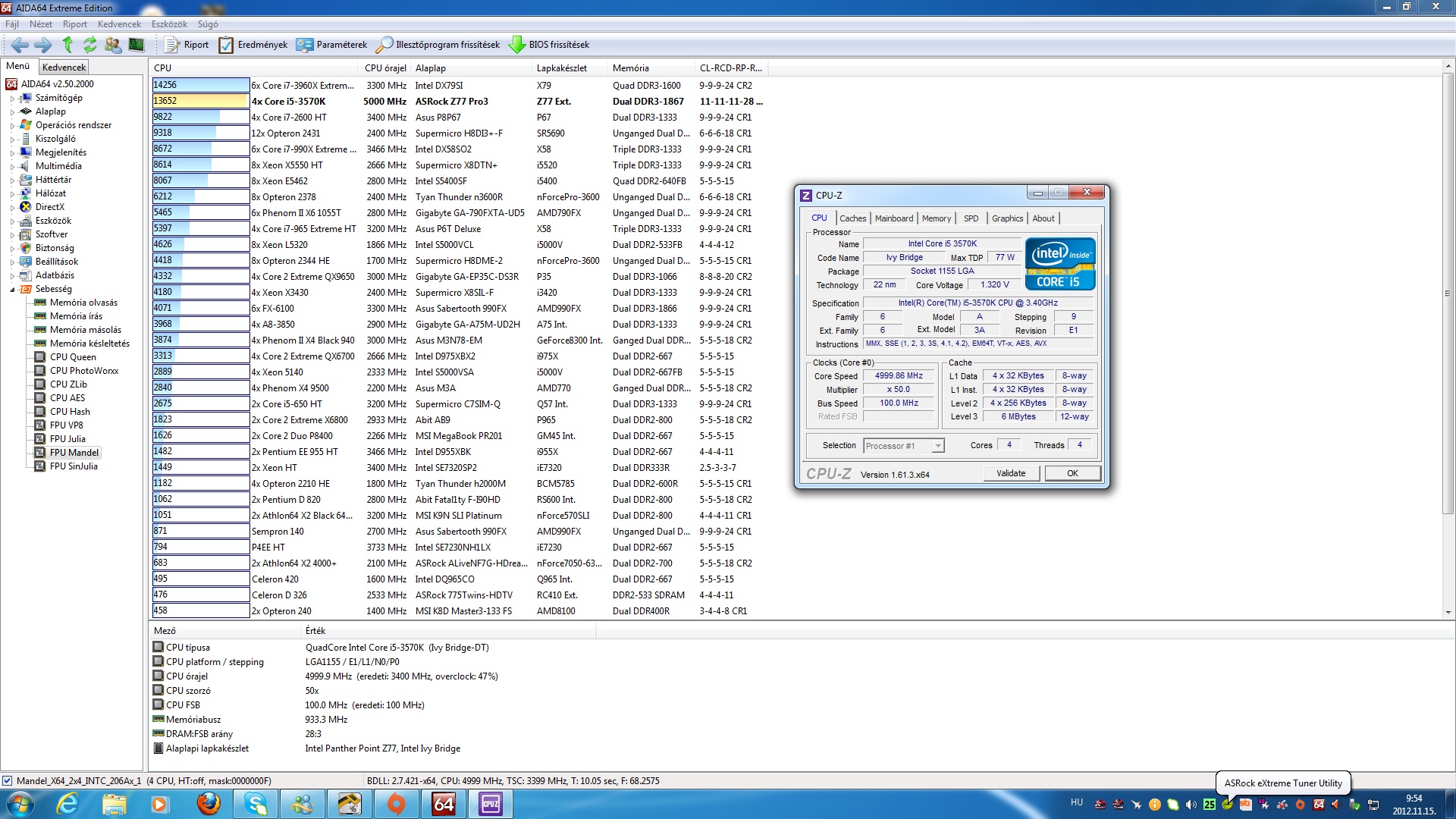This screenshot has height=819, width=1456.
Task: Expand the Alaplap tree node
Action: (12, 112)
